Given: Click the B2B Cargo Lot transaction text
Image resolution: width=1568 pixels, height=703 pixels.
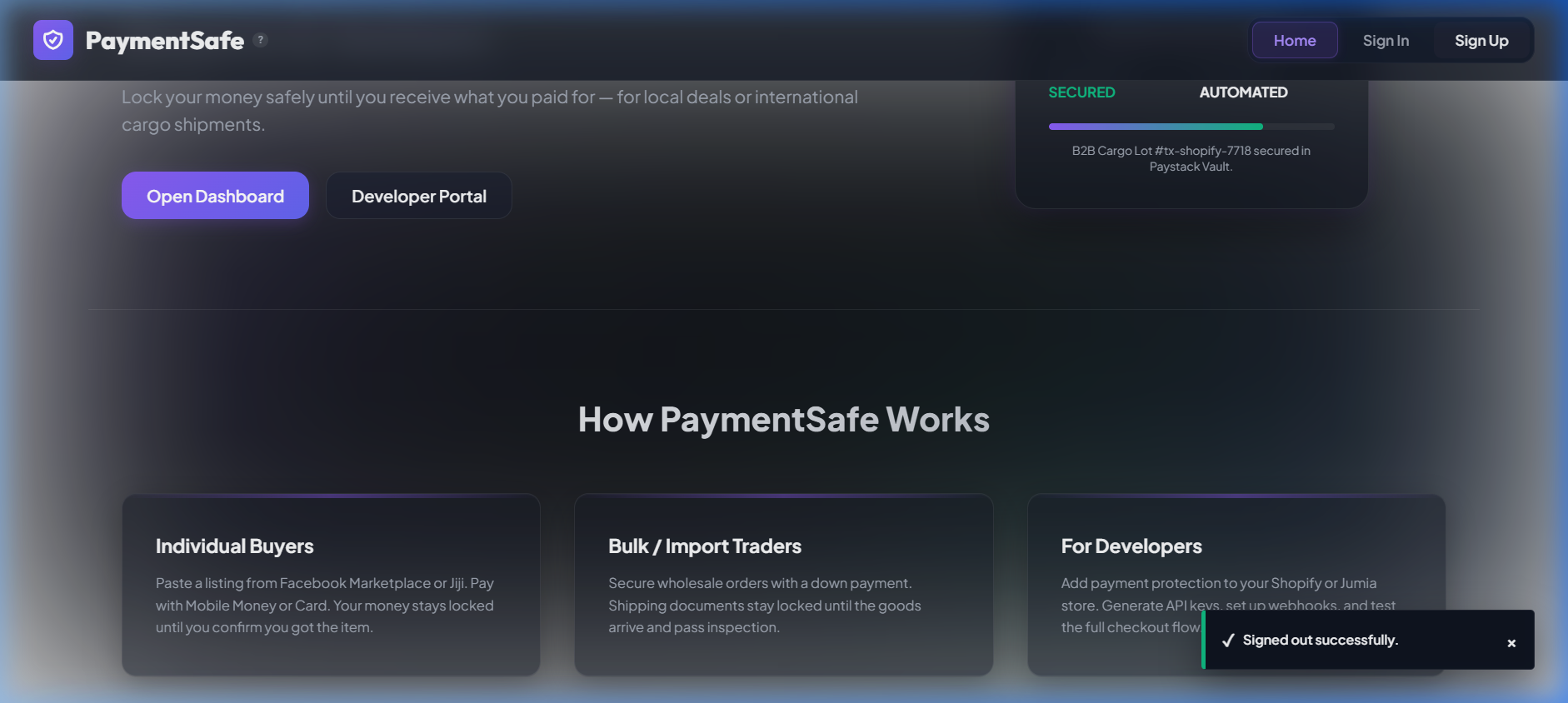Looking at the screenshot, I should point(1191,158).
